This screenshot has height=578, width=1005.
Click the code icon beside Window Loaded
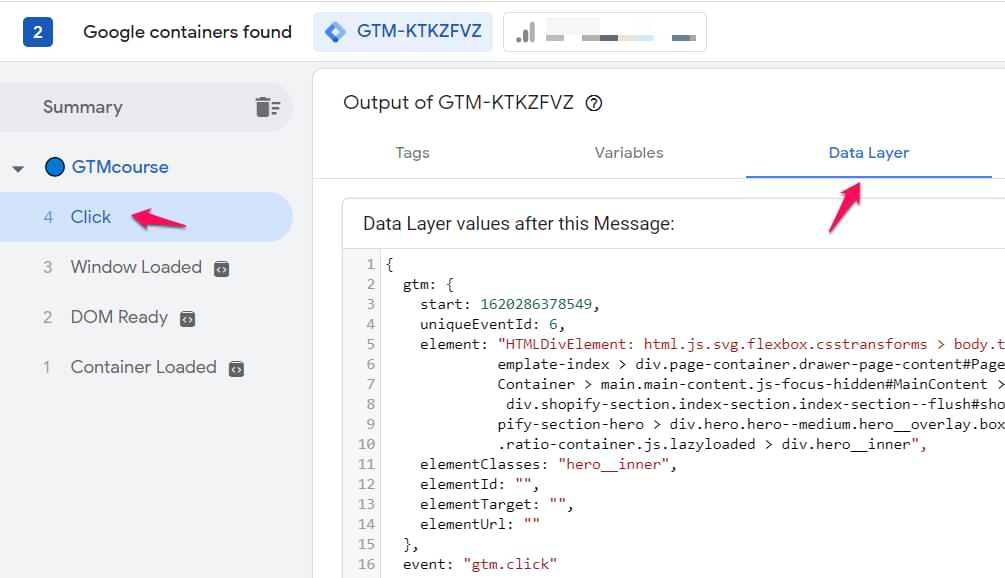tap(222, 269)
